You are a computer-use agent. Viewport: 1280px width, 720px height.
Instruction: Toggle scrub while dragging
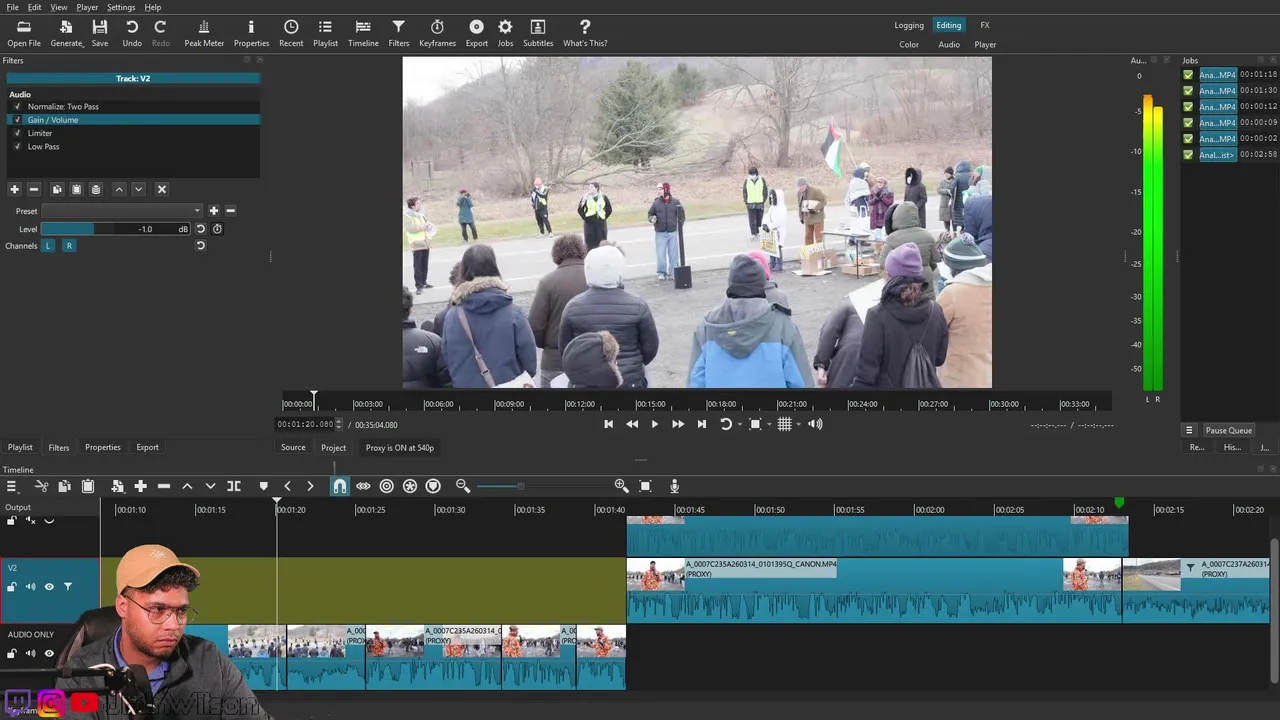pos(363,486)
